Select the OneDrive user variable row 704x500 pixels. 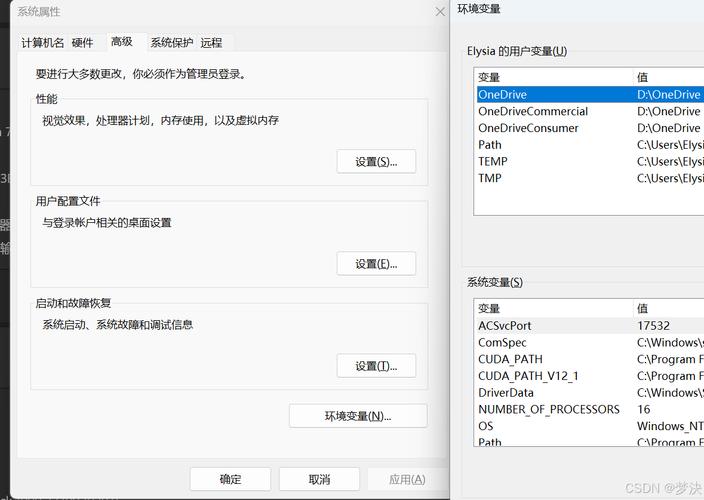[x=590, y=94]
